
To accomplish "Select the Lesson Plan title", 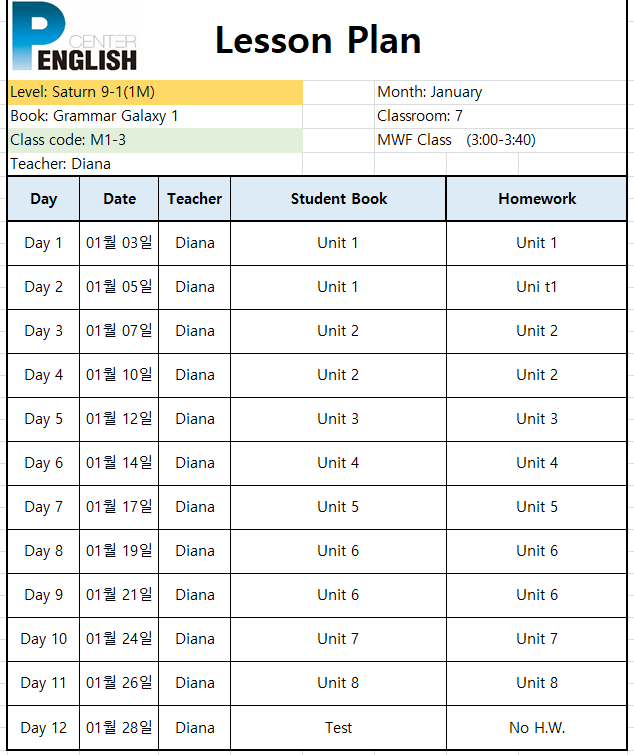I will click(318, 40).
